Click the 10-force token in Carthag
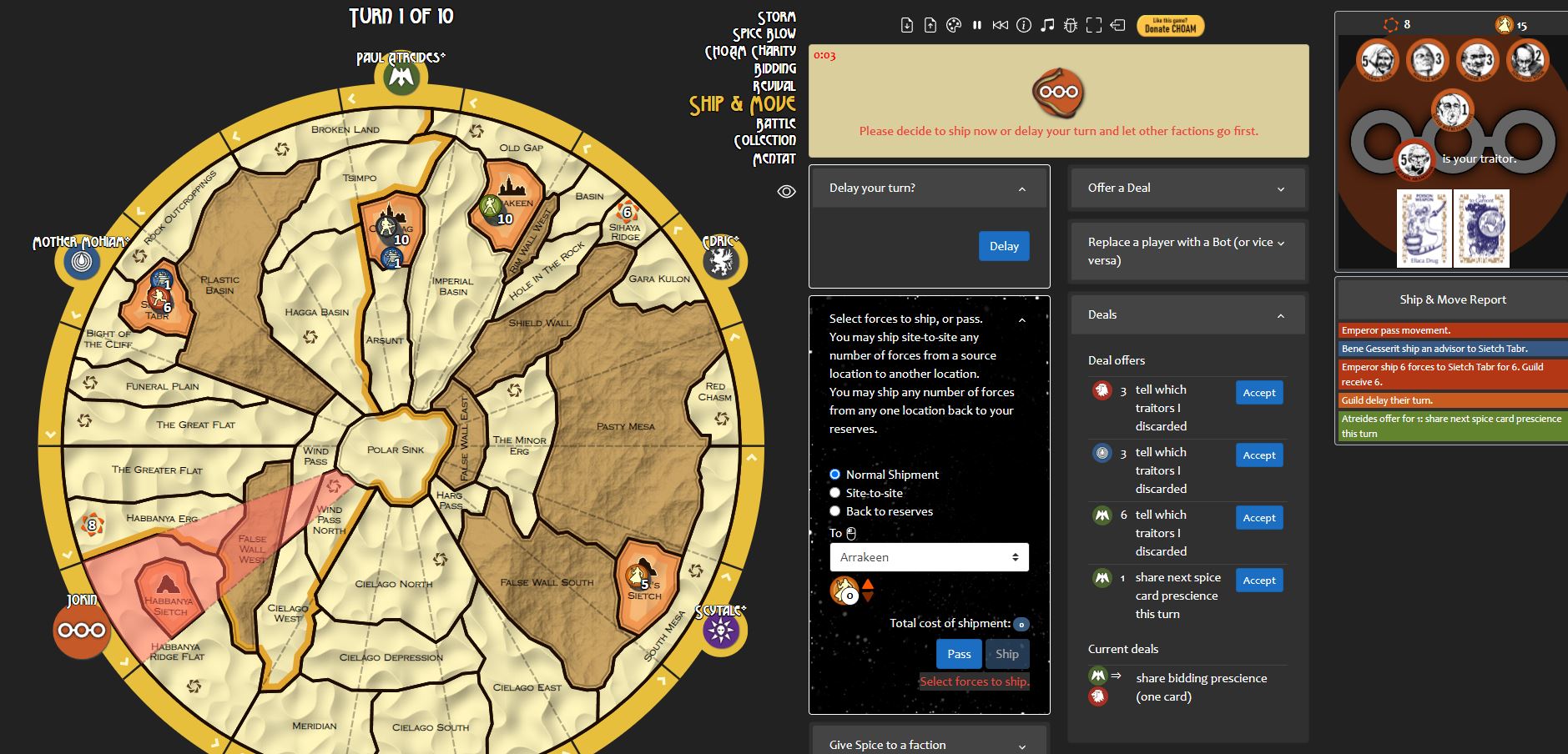This screenshot has width=1568, height=754. click(388, 226)
